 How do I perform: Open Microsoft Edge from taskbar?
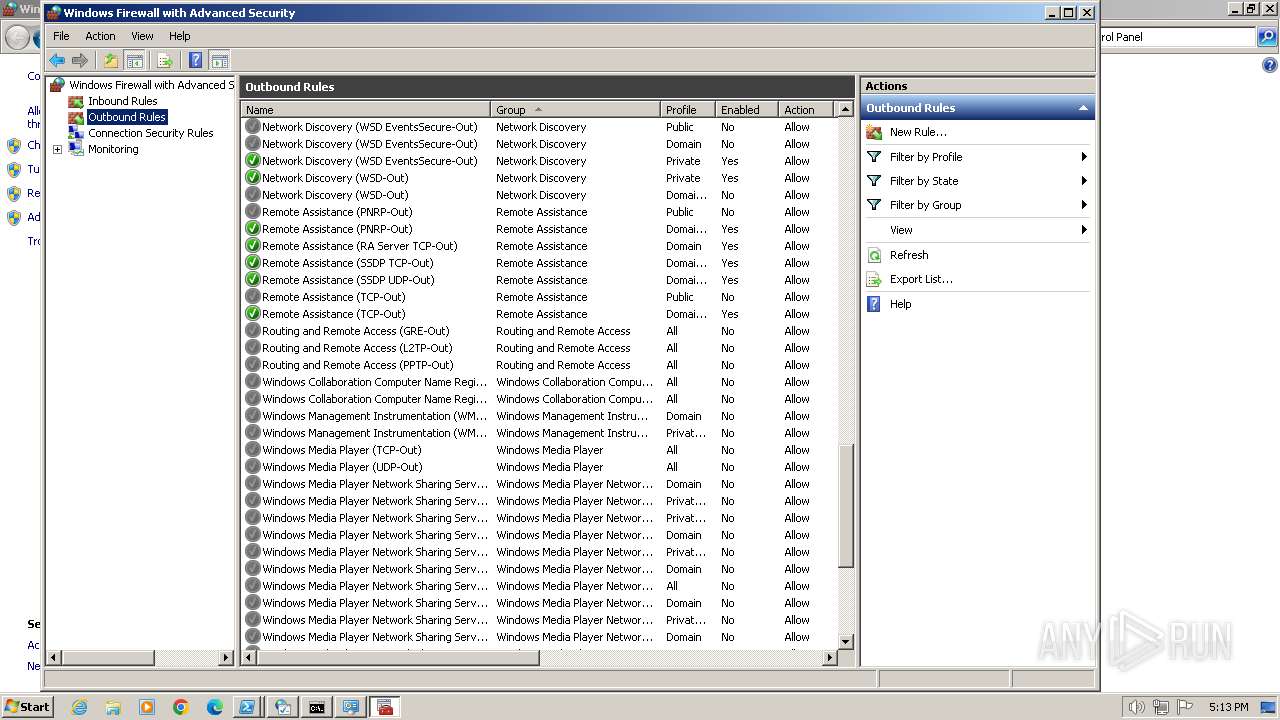click(215, 707)
